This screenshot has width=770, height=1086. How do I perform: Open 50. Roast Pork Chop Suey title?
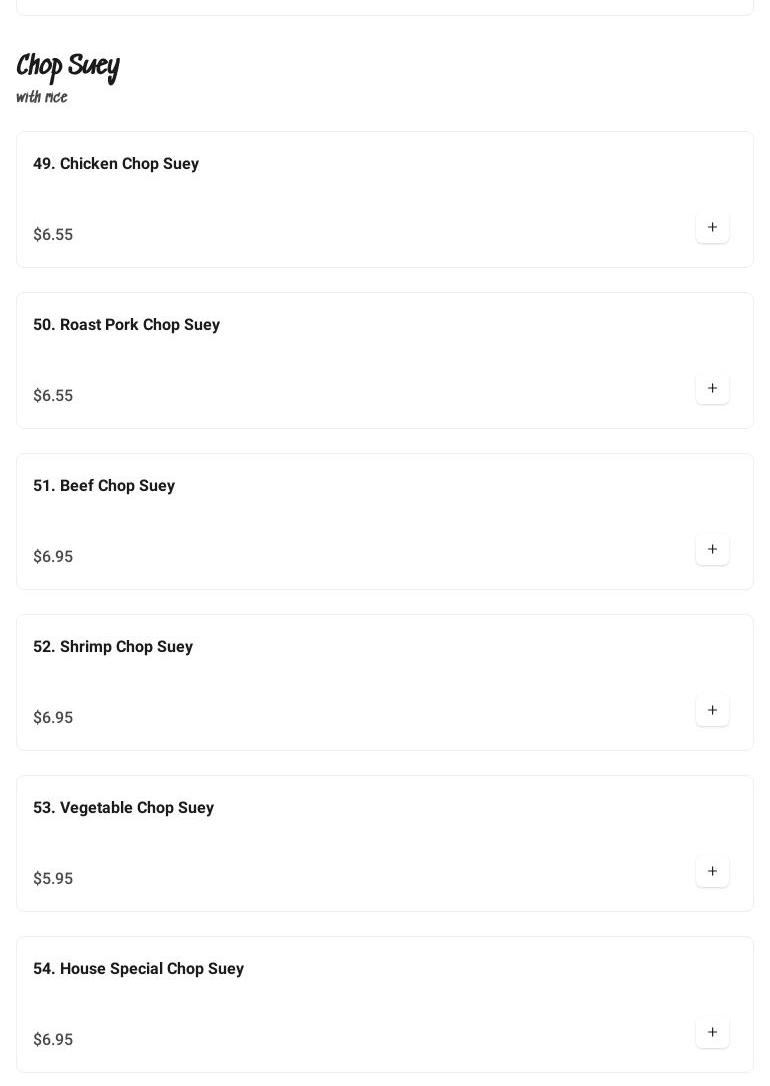pos(126,325)
